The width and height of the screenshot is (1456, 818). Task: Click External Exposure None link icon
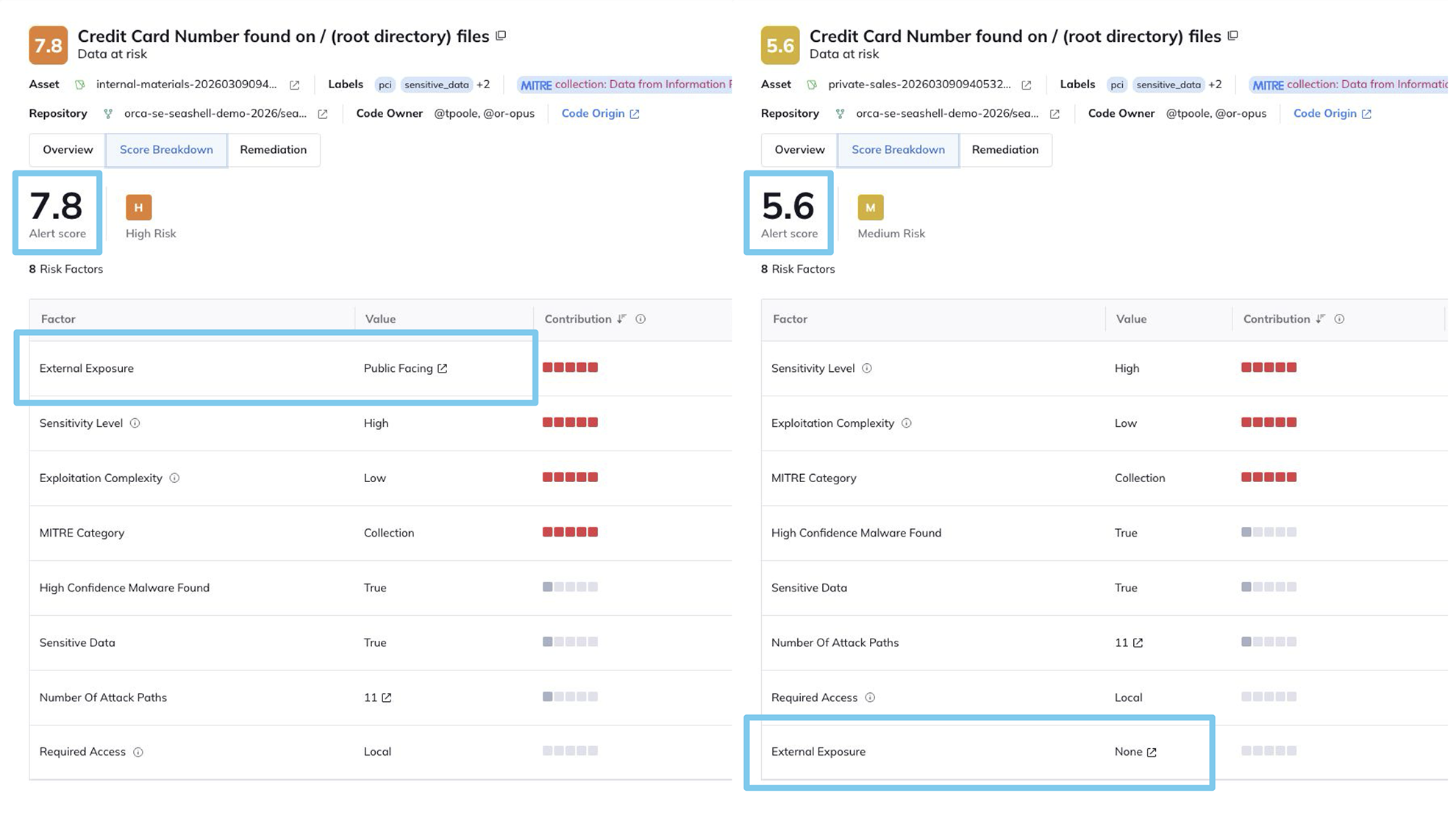coord(1152,752)
